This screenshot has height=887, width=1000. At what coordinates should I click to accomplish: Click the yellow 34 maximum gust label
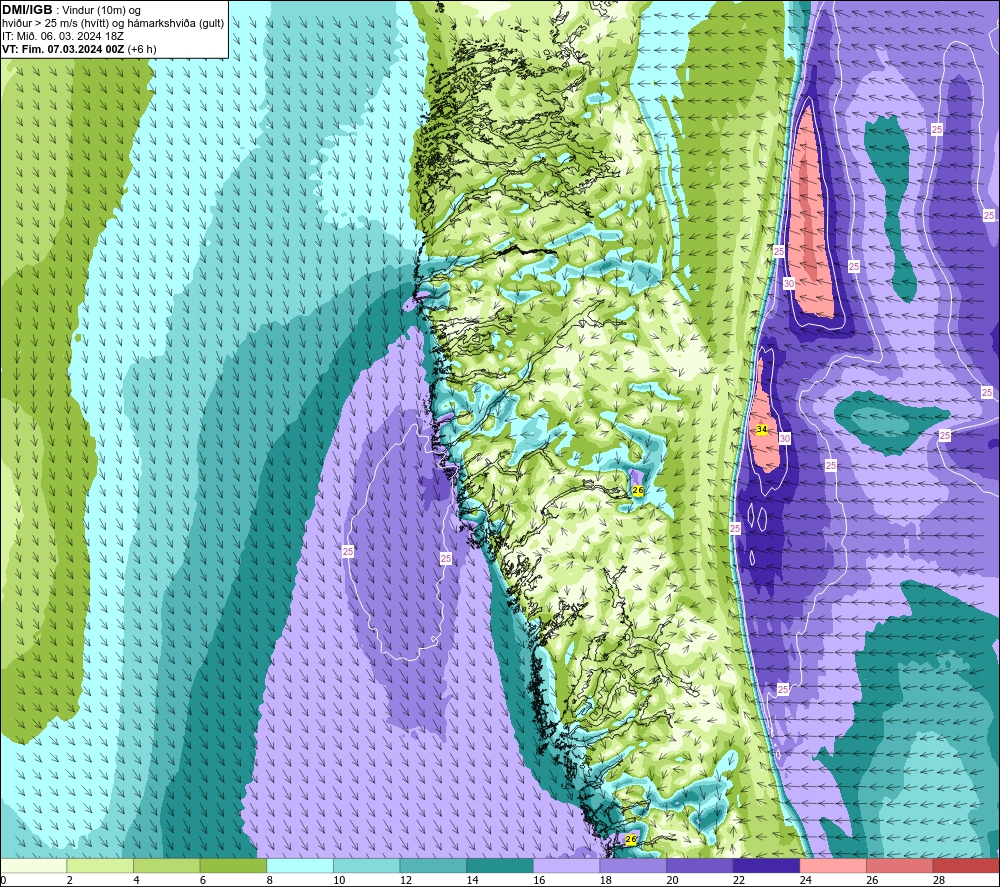[761, 429]
